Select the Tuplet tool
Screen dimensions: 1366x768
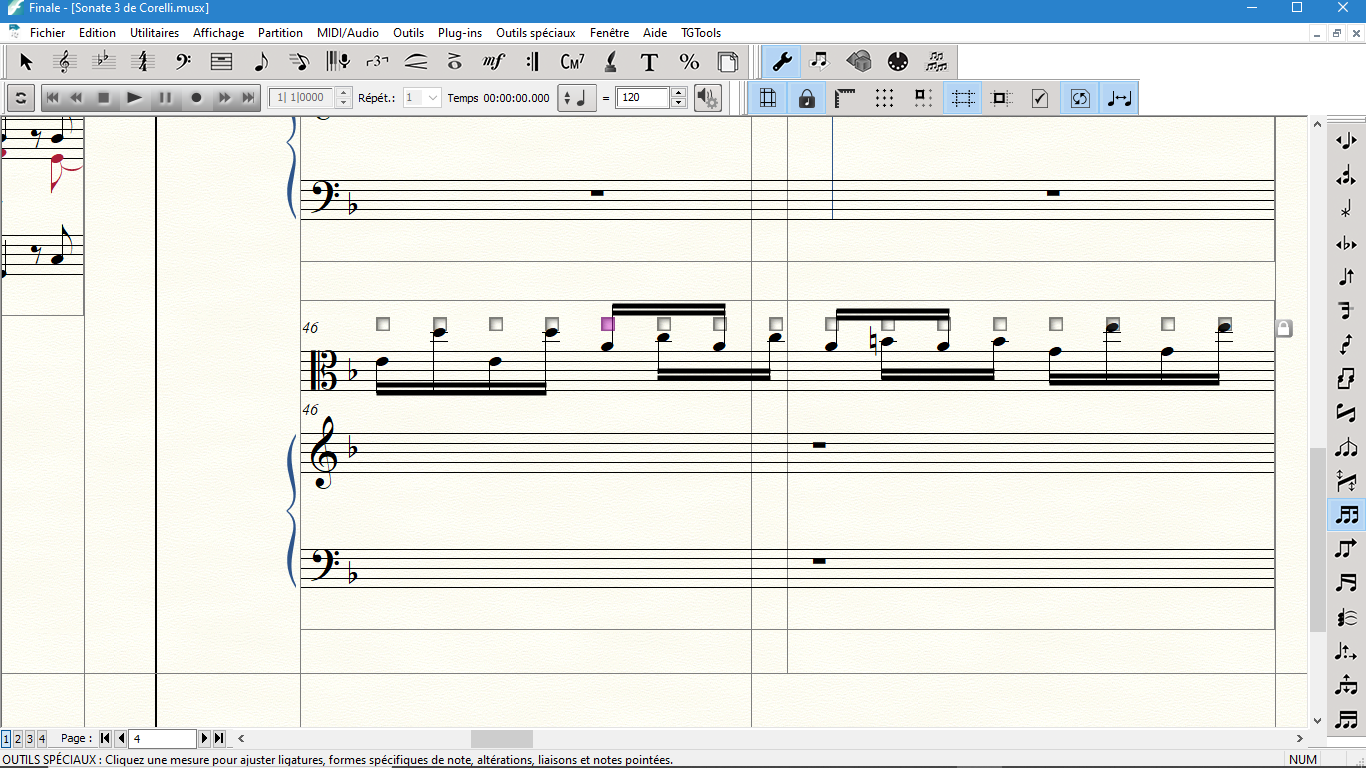coord(377,62)
